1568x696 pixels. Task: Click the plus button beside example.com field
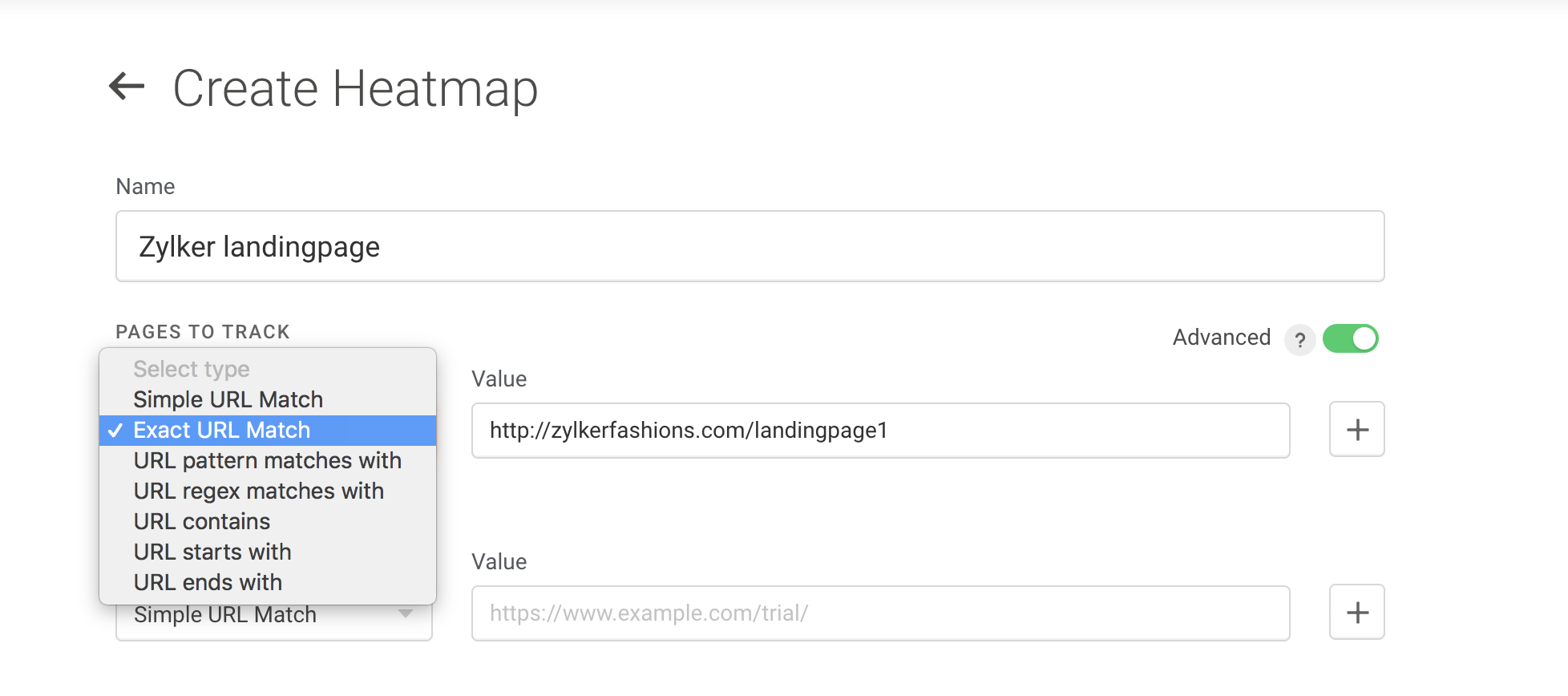(x=1356, y=613)
